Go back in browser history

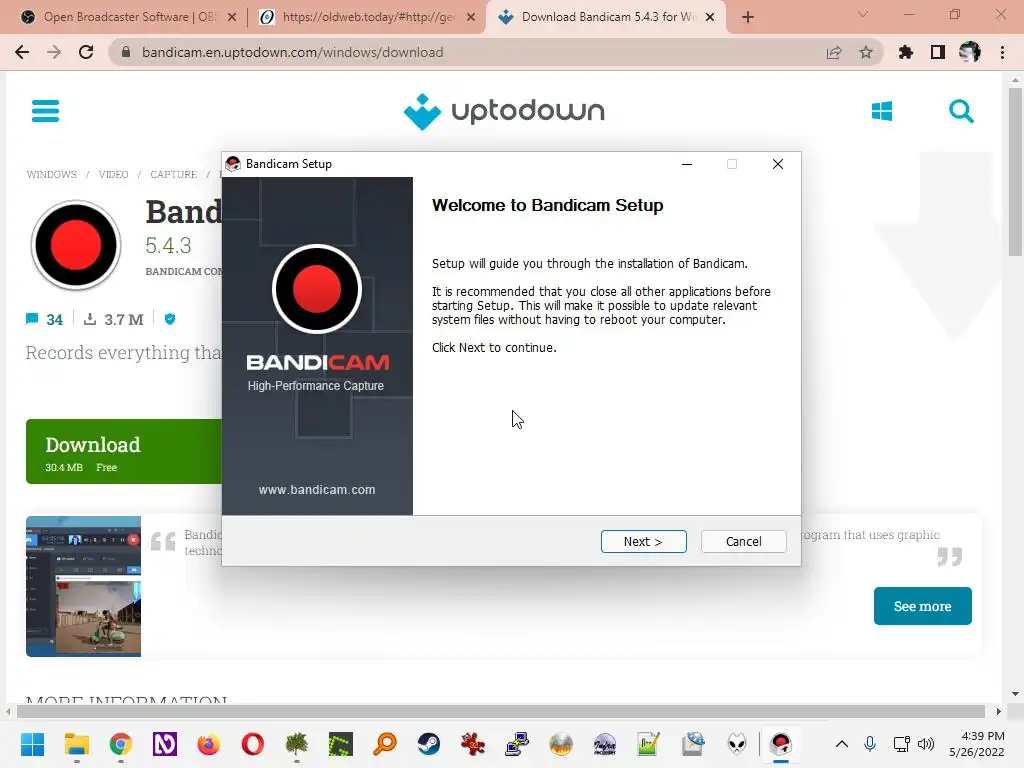pyautogui.click(x=22, y=52)
